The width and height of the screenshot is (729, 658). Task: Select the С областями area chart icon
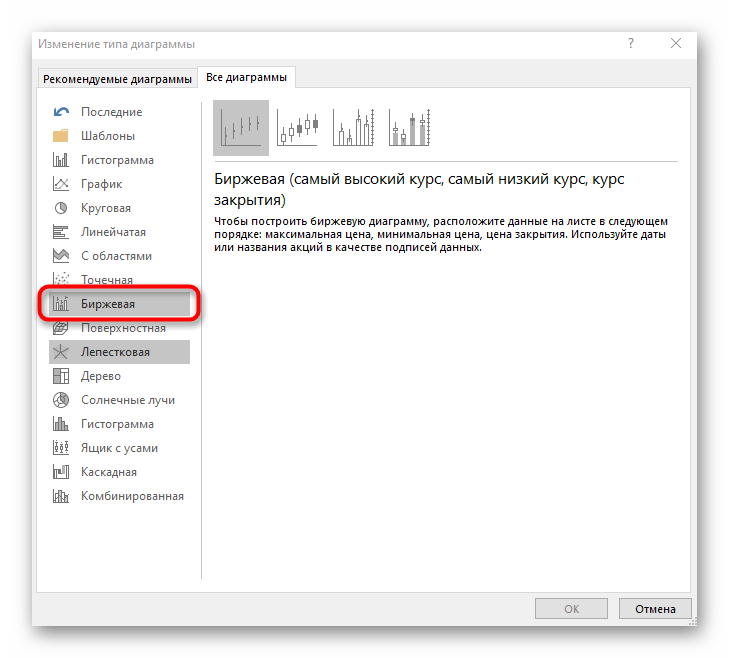[x=61, y=256]
